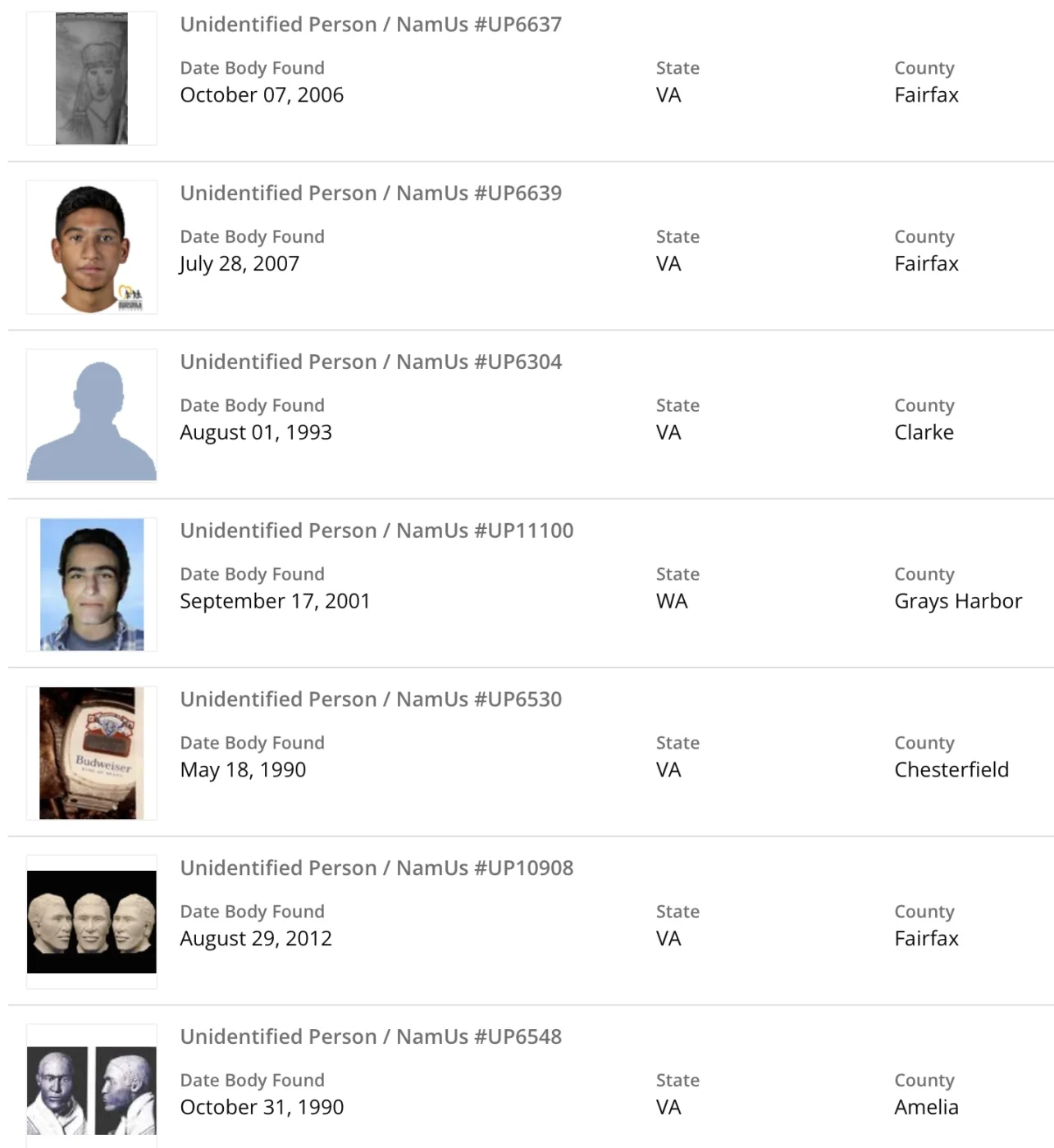Select the NamUs #UP6548 case heading

[371, 1036]
